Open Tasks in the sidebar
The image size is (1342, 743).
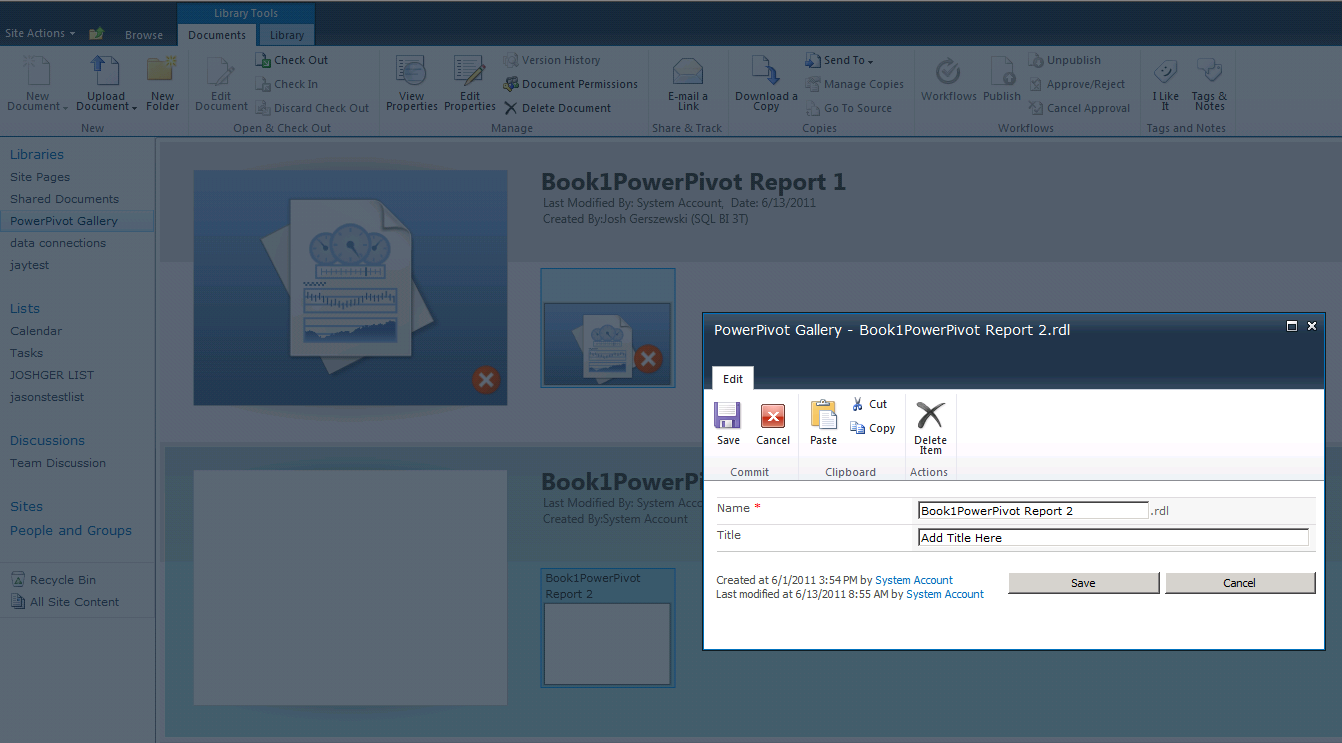27,353
